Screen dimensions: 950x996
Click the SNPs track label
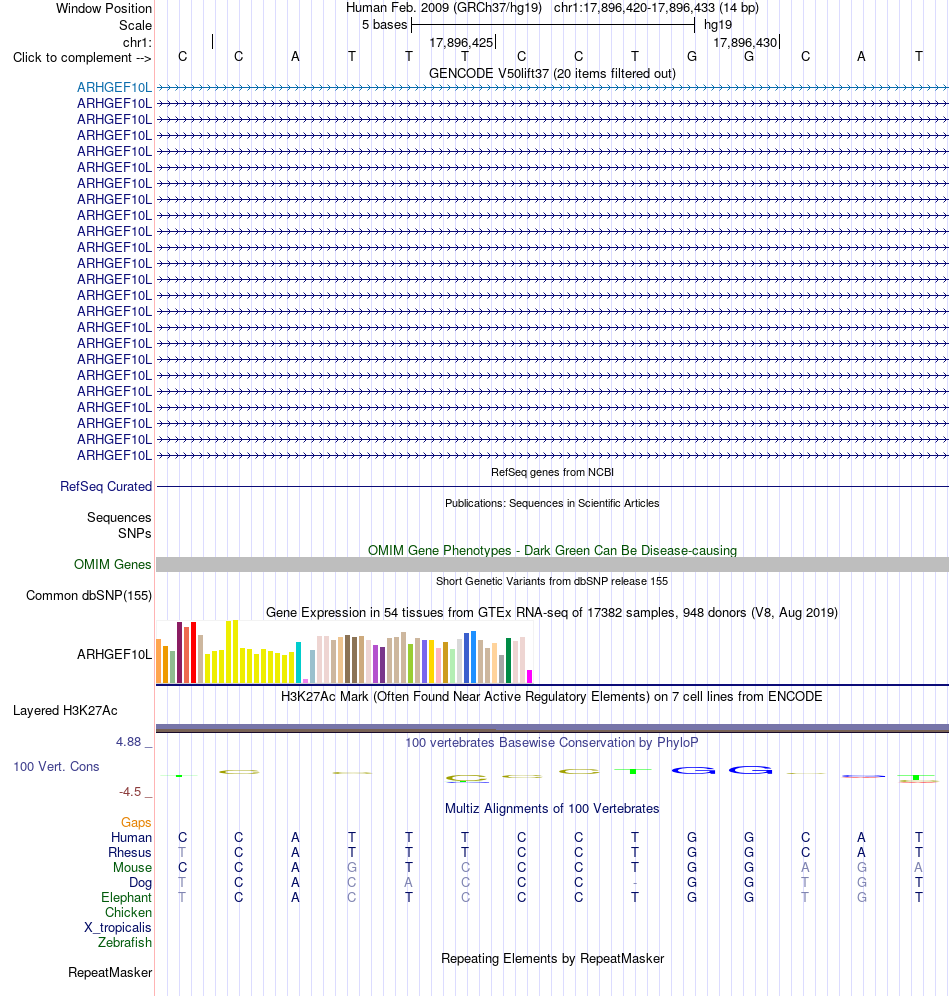pos(135,534)
